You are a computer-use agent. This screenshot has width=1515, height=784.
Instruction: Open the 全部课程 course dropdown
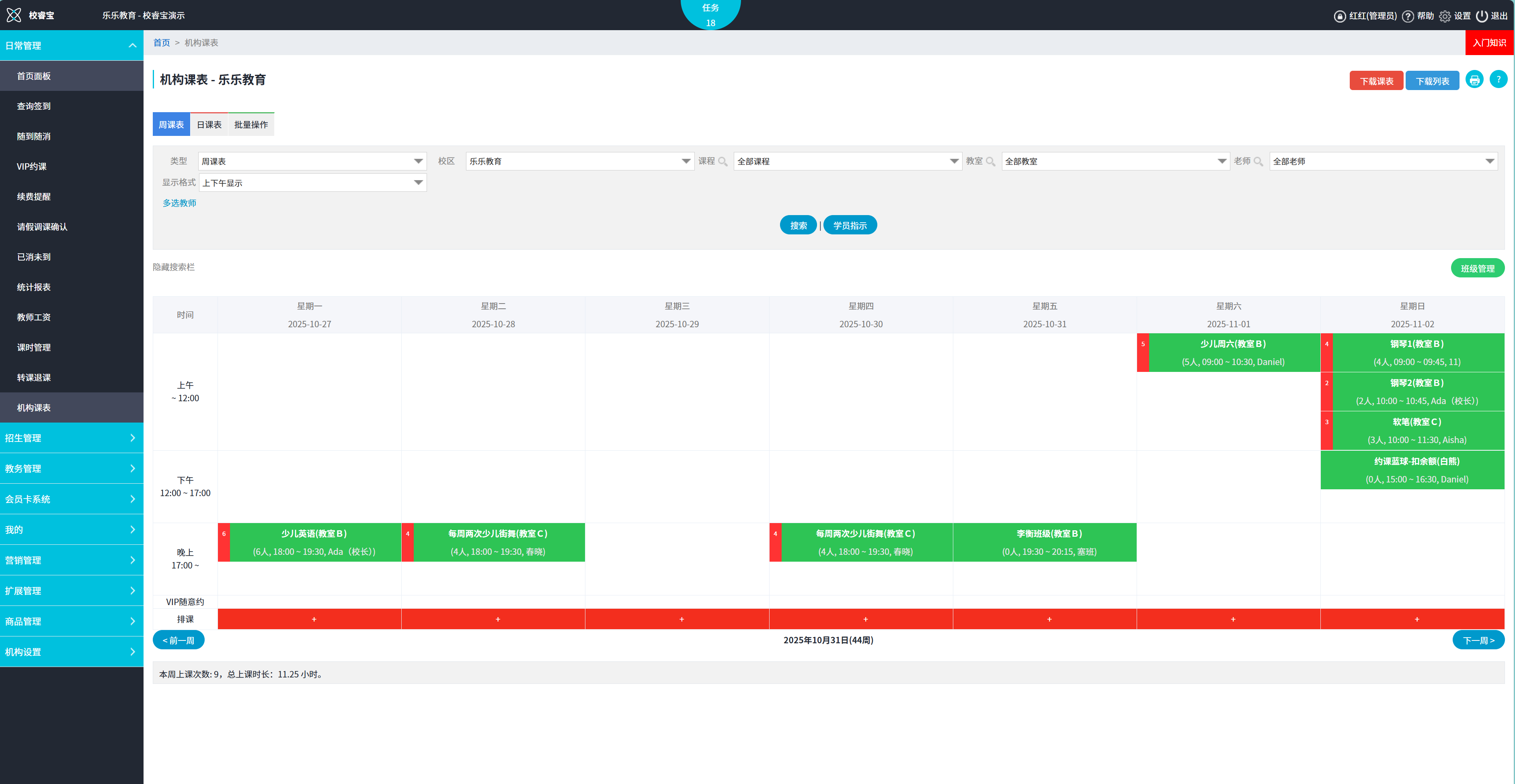coord(847,161)
